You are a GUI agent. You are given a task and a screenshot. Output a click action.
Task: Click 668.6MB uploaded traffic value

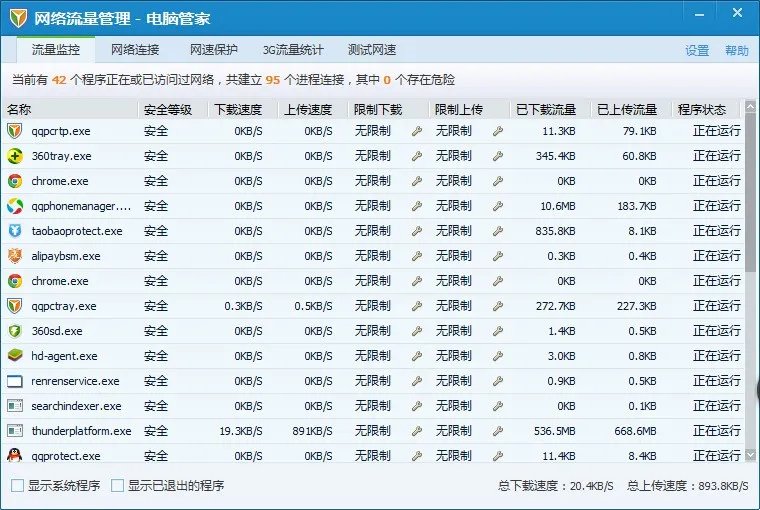635,431
